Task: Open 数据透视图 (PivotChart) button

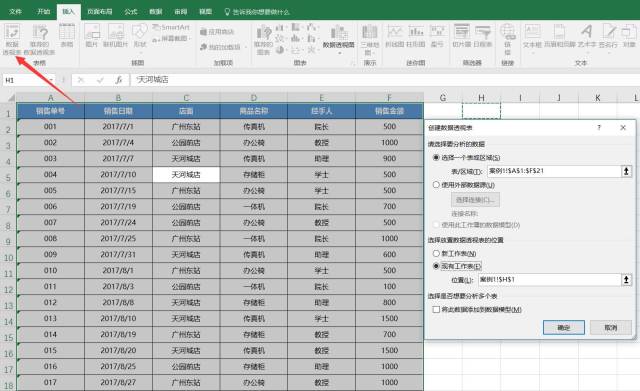Action: coord(338,39)
